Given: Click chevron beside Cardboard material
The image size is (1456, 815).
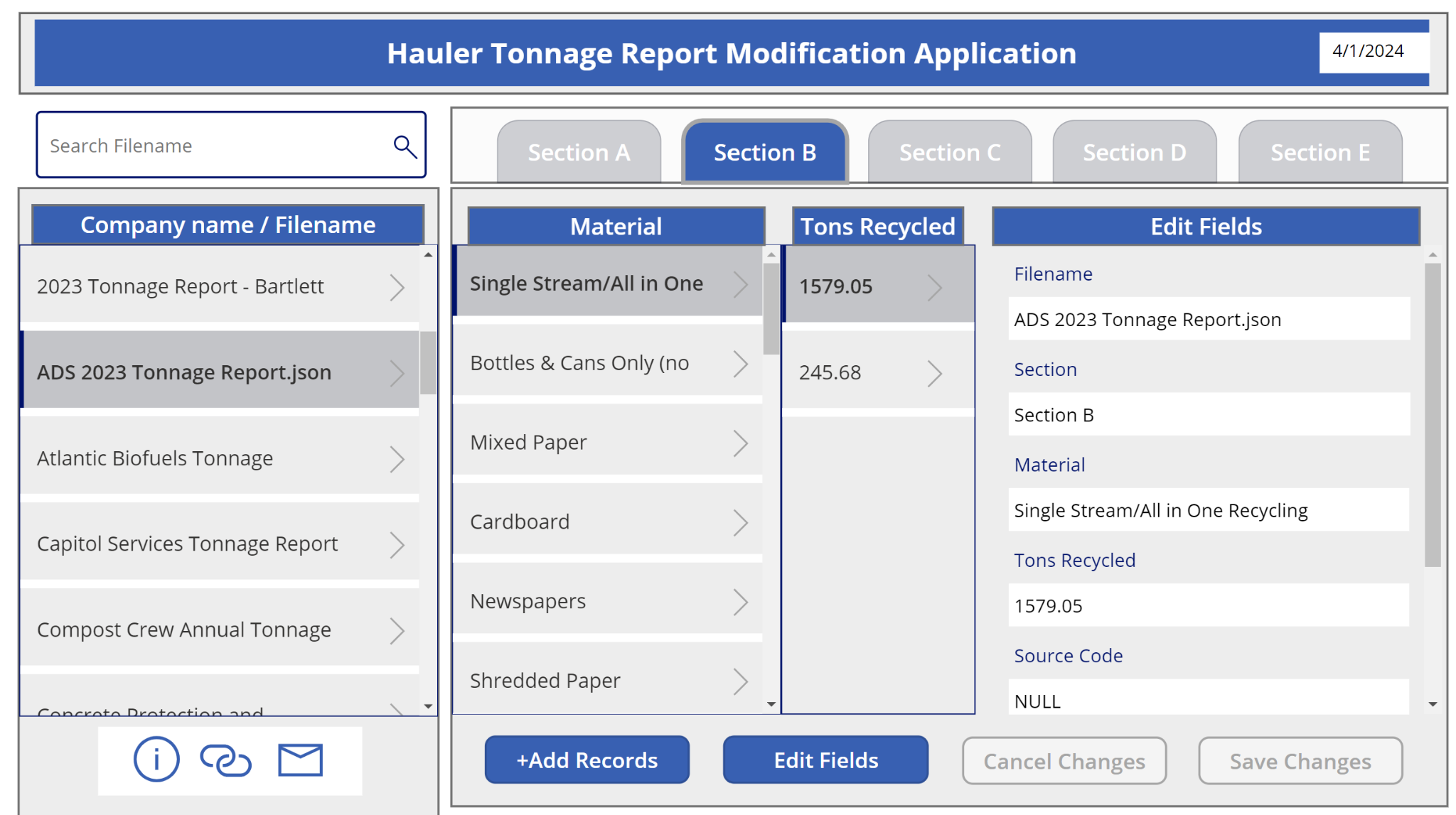Looking at the screenshot, I should click(x=740, y=522).
